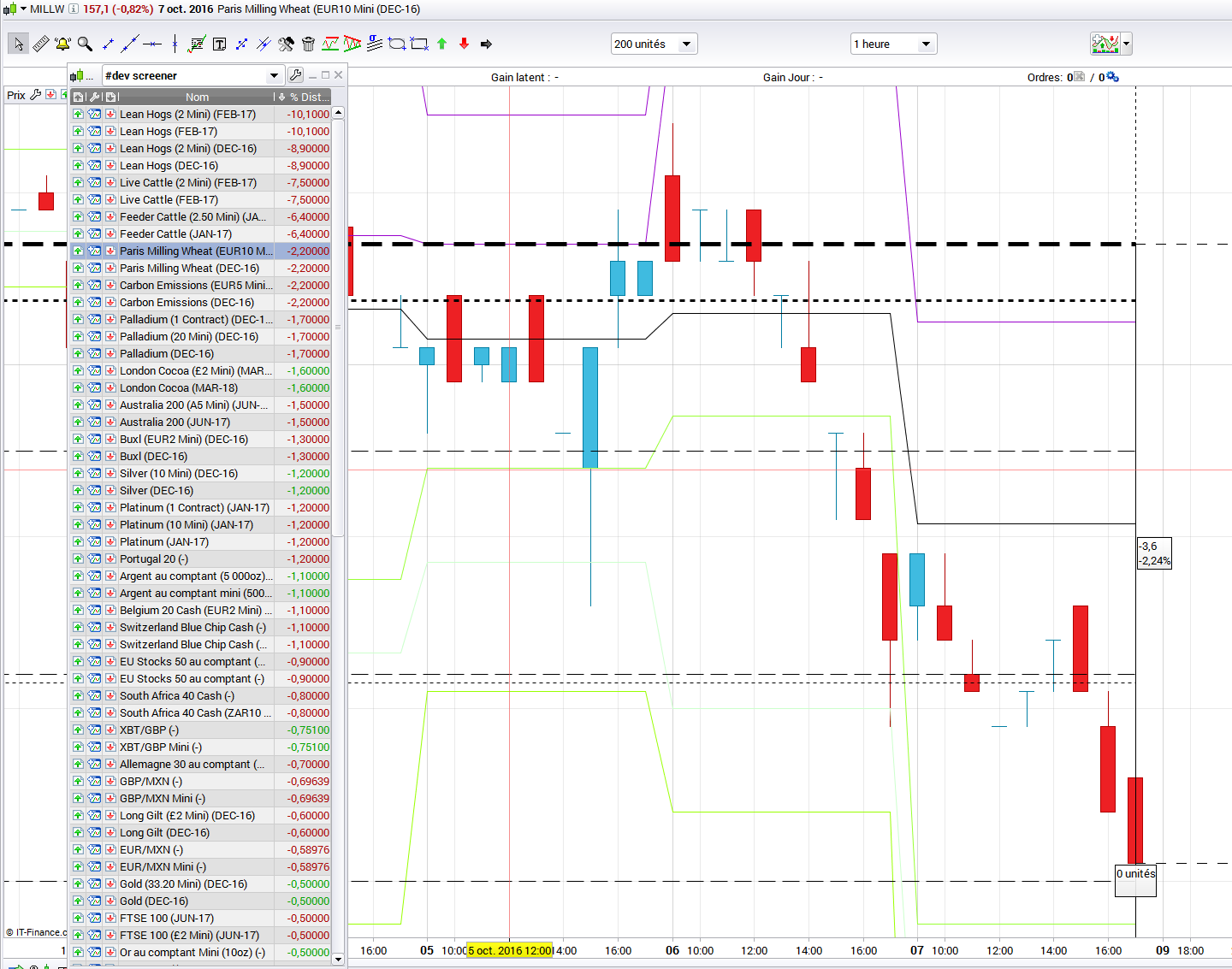Open the screener candlestick list menu
Image resolution: width=1232 pixels, height=969 pixels.
click(81, 75)
